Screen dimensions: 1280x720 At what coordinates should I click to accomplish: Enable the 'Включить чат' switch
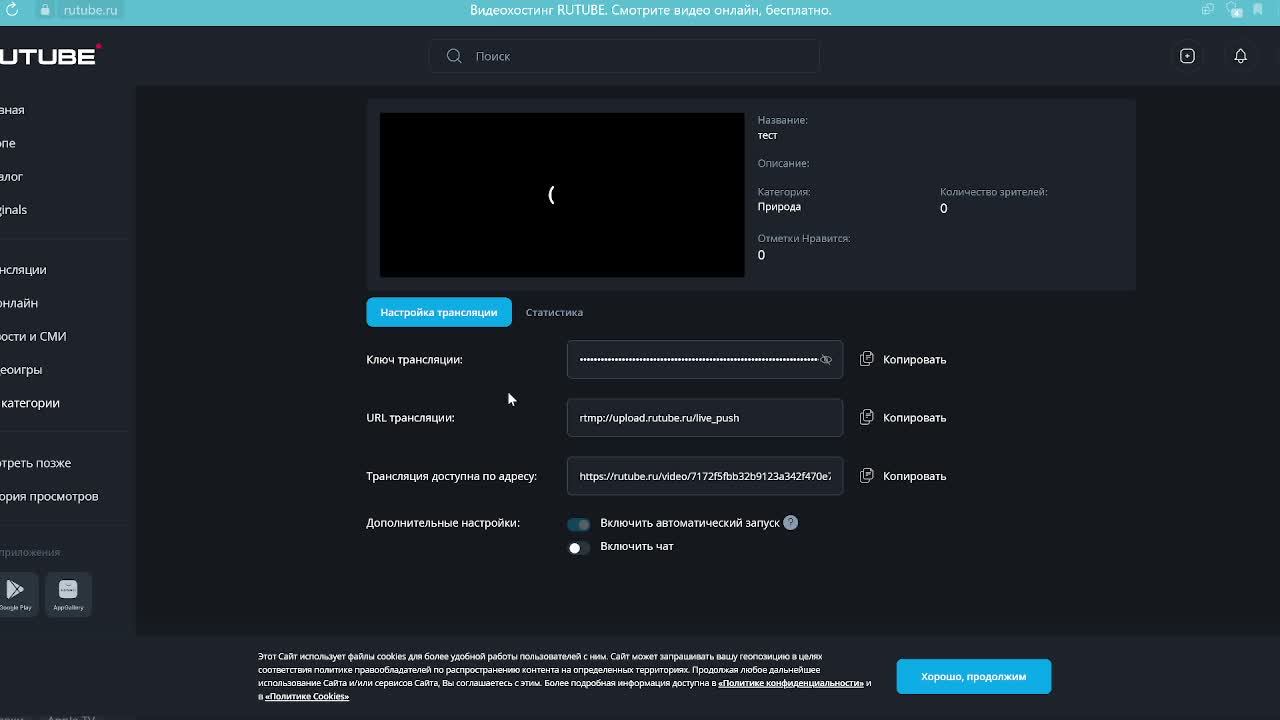coord(579,547)
